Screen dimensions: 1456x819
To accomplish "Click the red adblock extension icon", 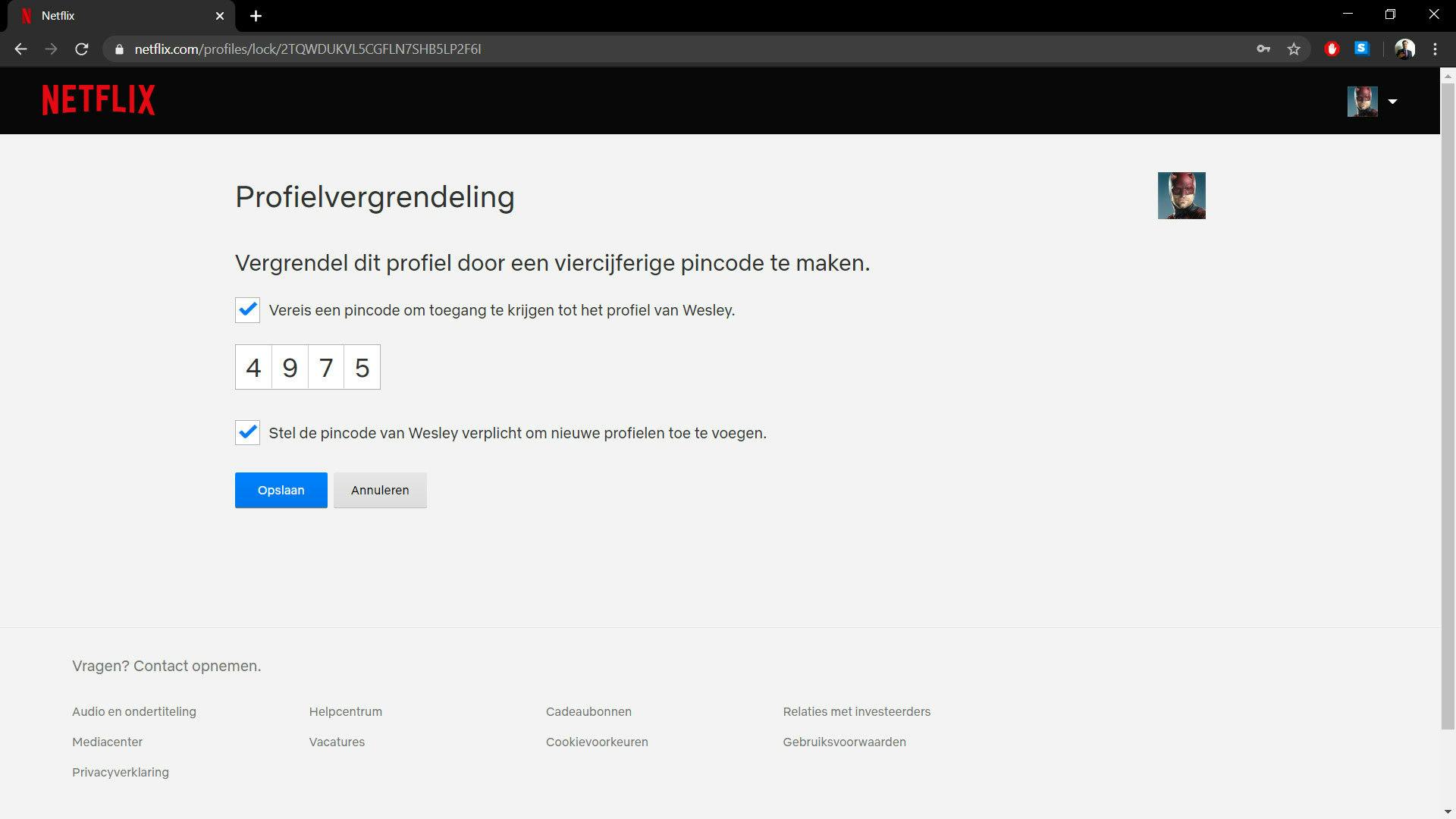I will pos(1332,49).
